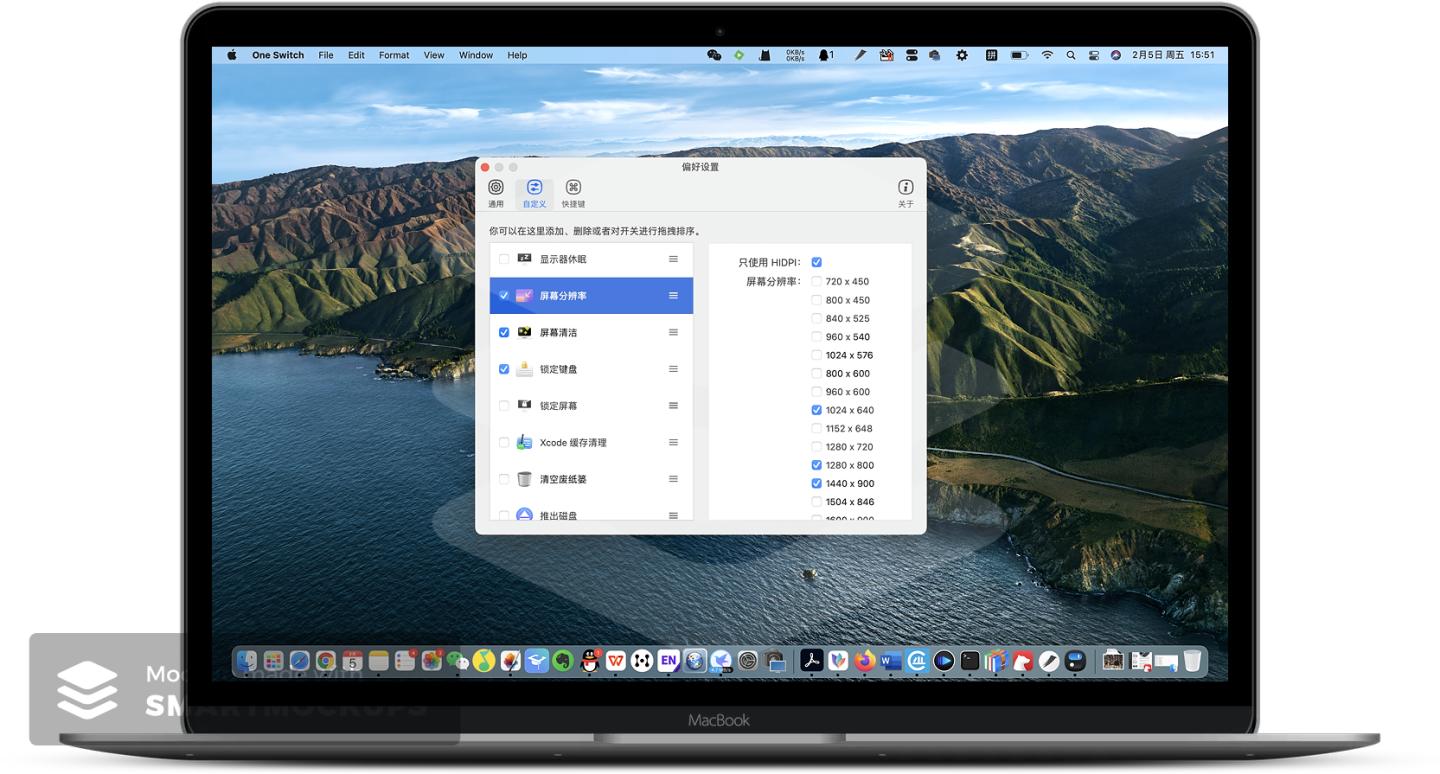Check the 1024 x 576 resolution
This screenshot has width=1440, height=774.
pos(817,355)
